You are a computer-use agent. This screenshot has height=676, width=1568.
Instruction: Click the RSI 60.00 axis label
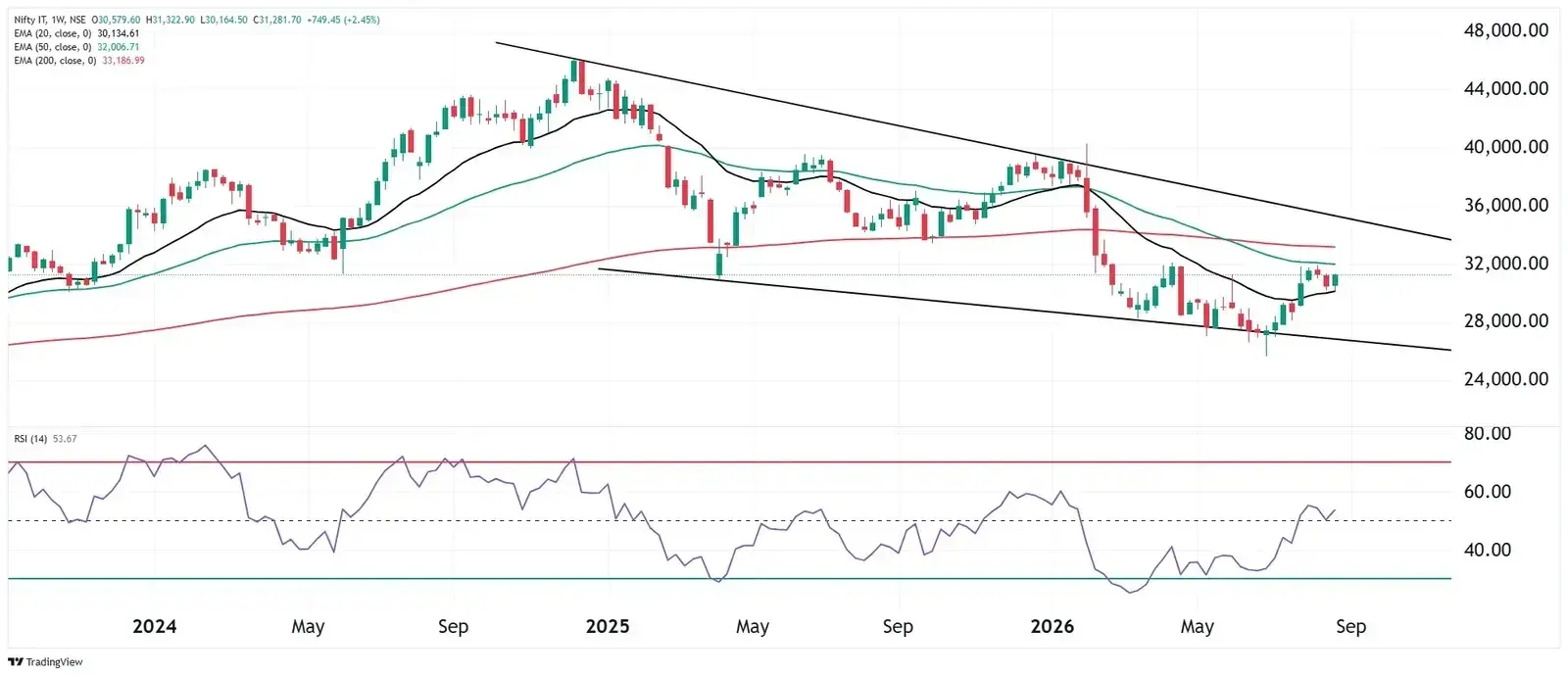1488,492
